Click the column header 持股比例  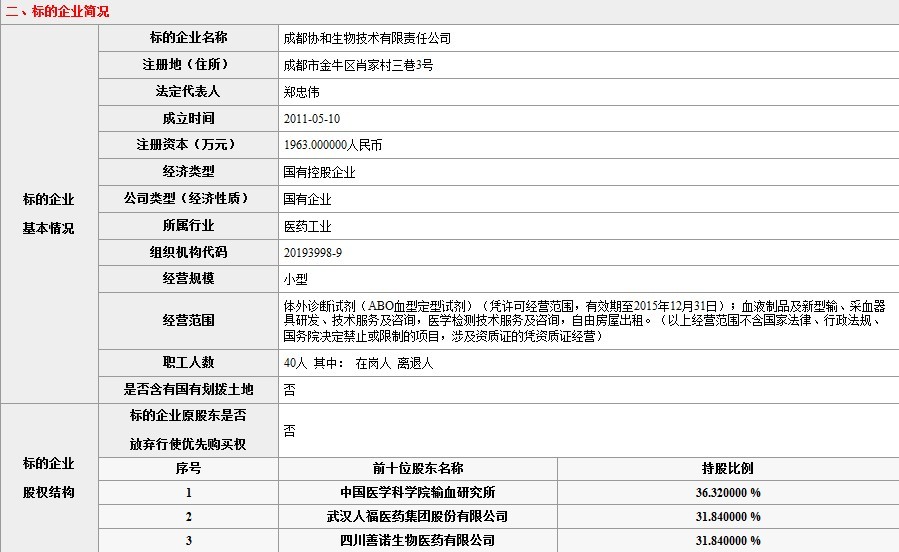728,468
